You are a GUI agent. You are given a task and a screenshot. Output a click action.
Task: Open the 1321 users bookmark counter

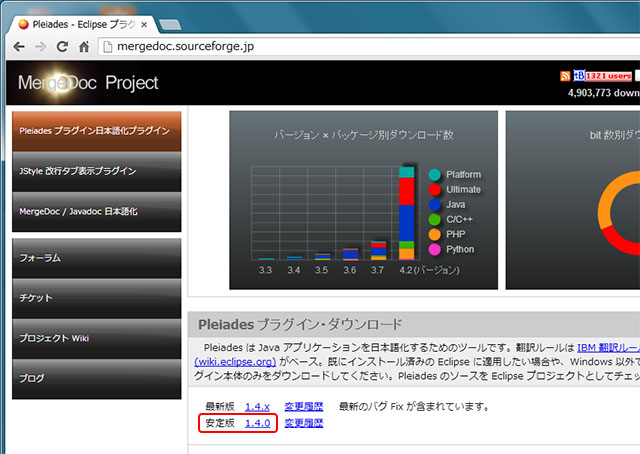coord(608,76)
